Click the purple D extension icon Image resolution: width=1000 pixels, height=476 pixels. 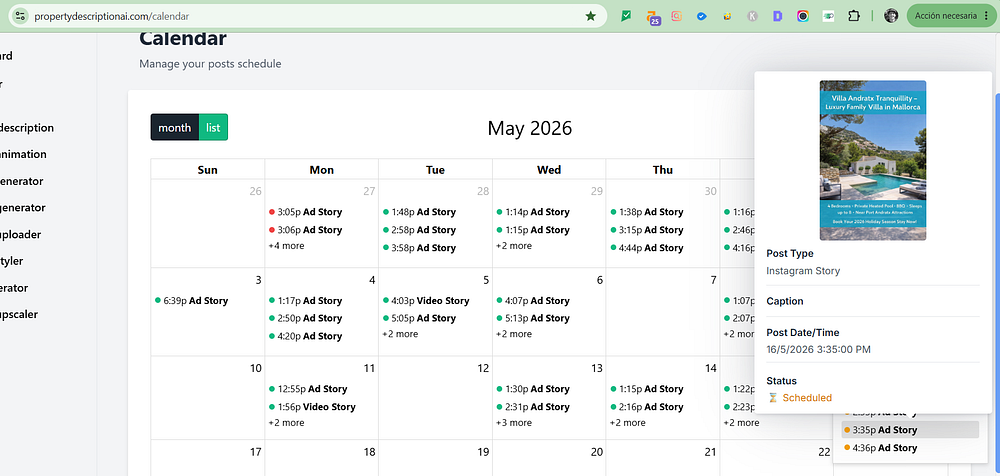coord(777,16)
